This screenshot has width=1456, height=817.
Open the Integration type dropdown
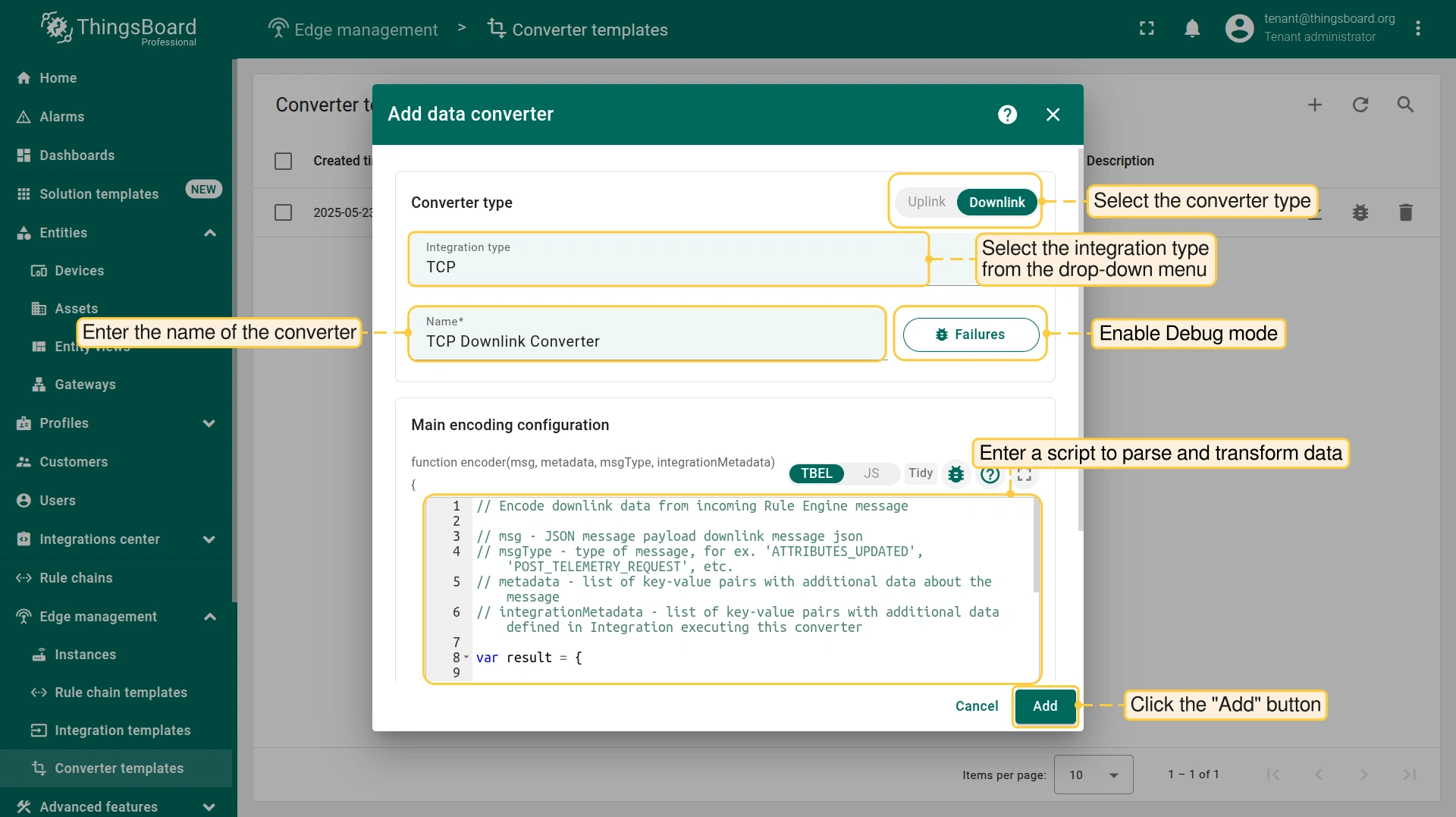tap(667, 259)
